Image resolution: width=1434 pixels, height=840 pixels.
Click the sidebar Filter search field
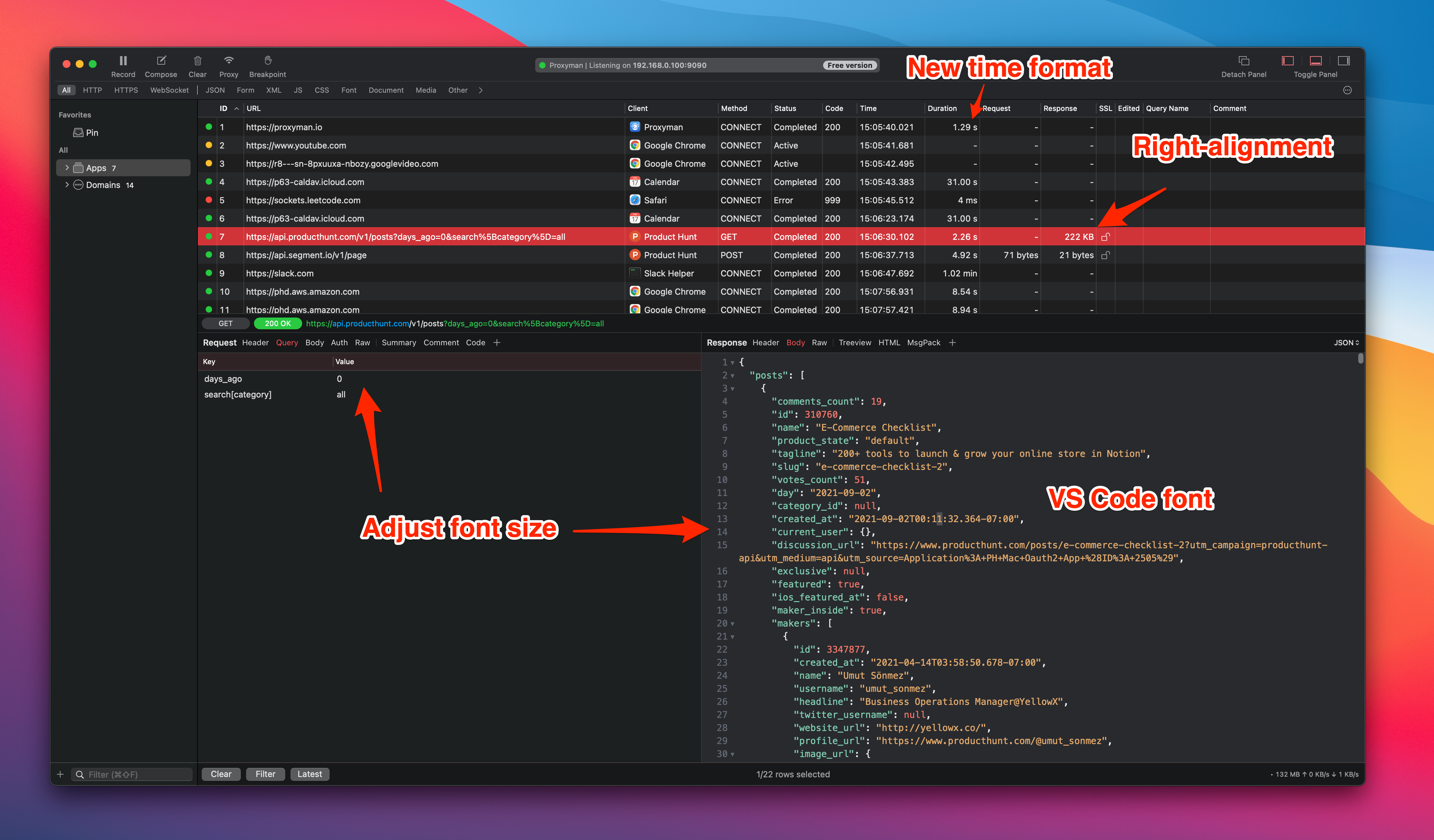click(132, 774)
